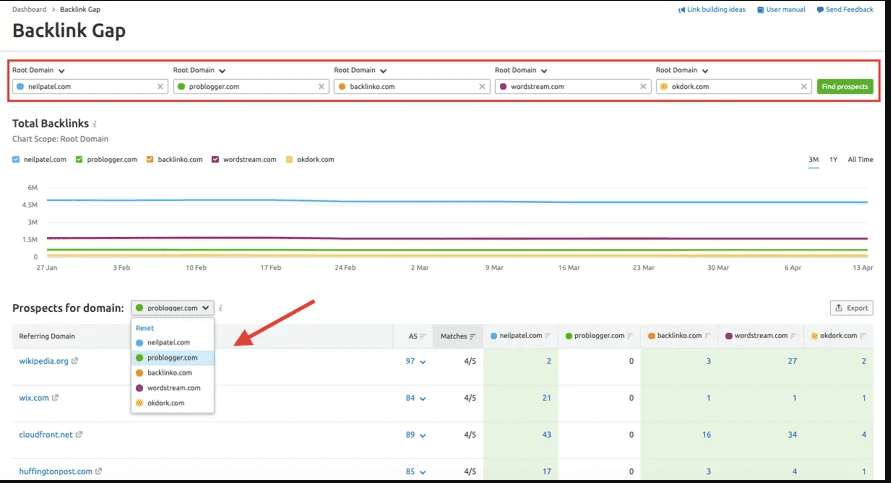
Task: Select wordstream.com in prospects dropdown list
Action: (173, 388)
